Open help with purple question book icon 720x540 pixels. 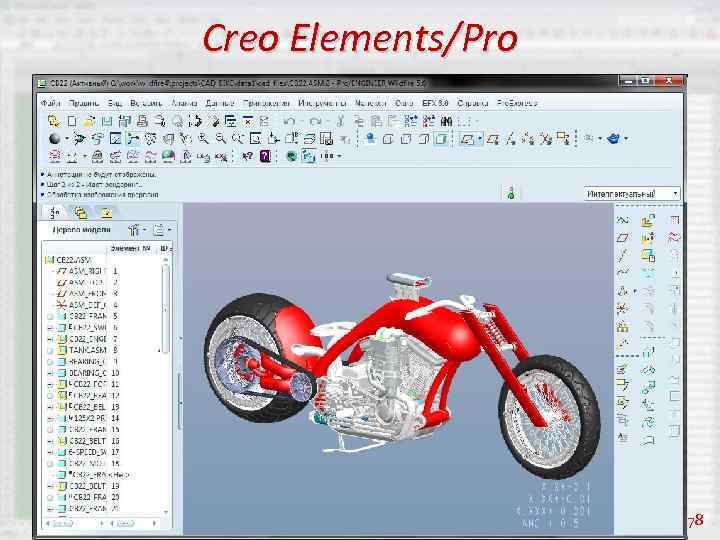click(x=265, y=156)
